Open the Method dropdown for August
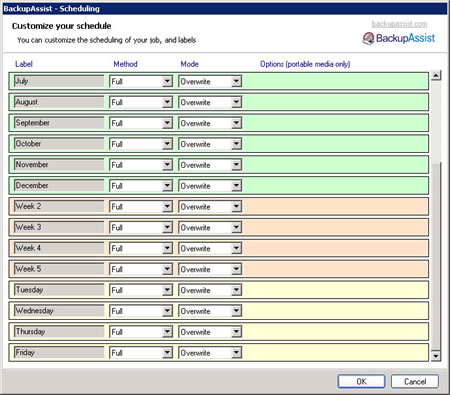The height and width of the screenshot is (395, 450). pyautogui.click(x=141, y=102)
